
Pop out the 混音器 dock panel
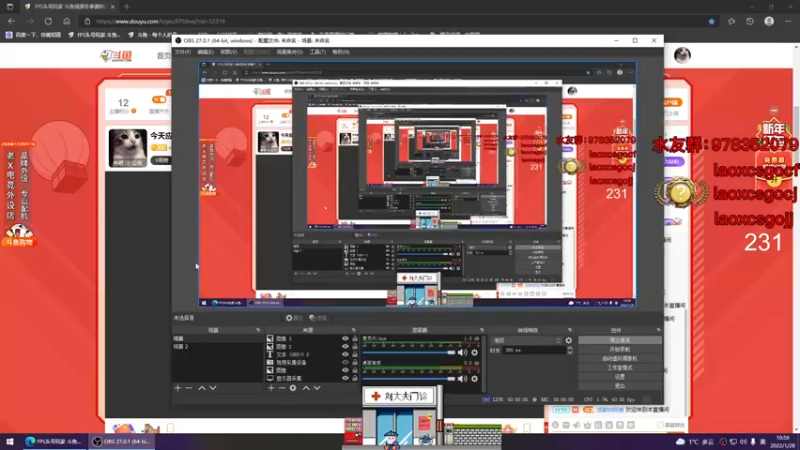[x=482, y=331]
